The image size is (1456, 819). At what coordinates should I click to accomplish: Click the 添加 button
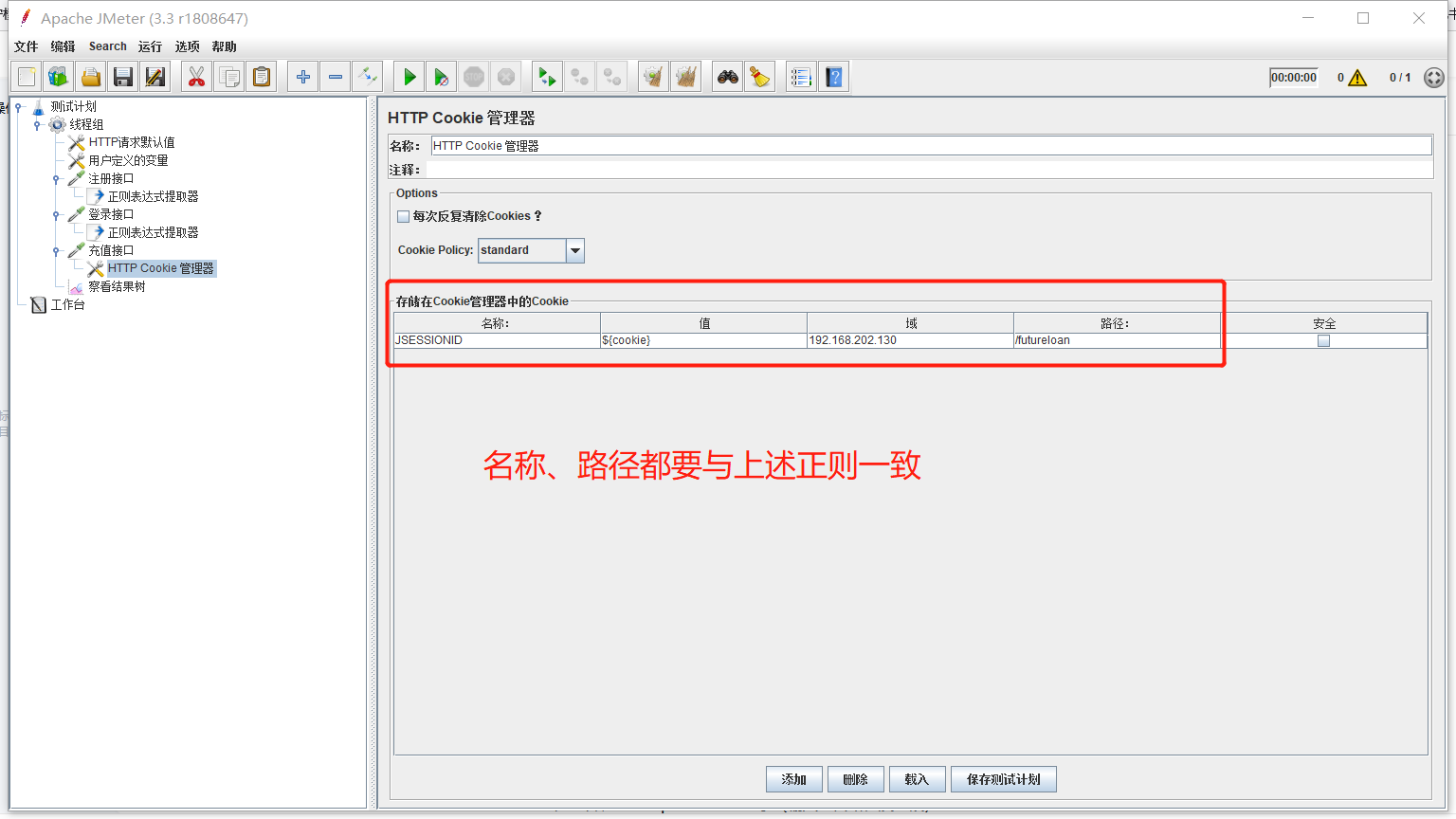point(793,779)
